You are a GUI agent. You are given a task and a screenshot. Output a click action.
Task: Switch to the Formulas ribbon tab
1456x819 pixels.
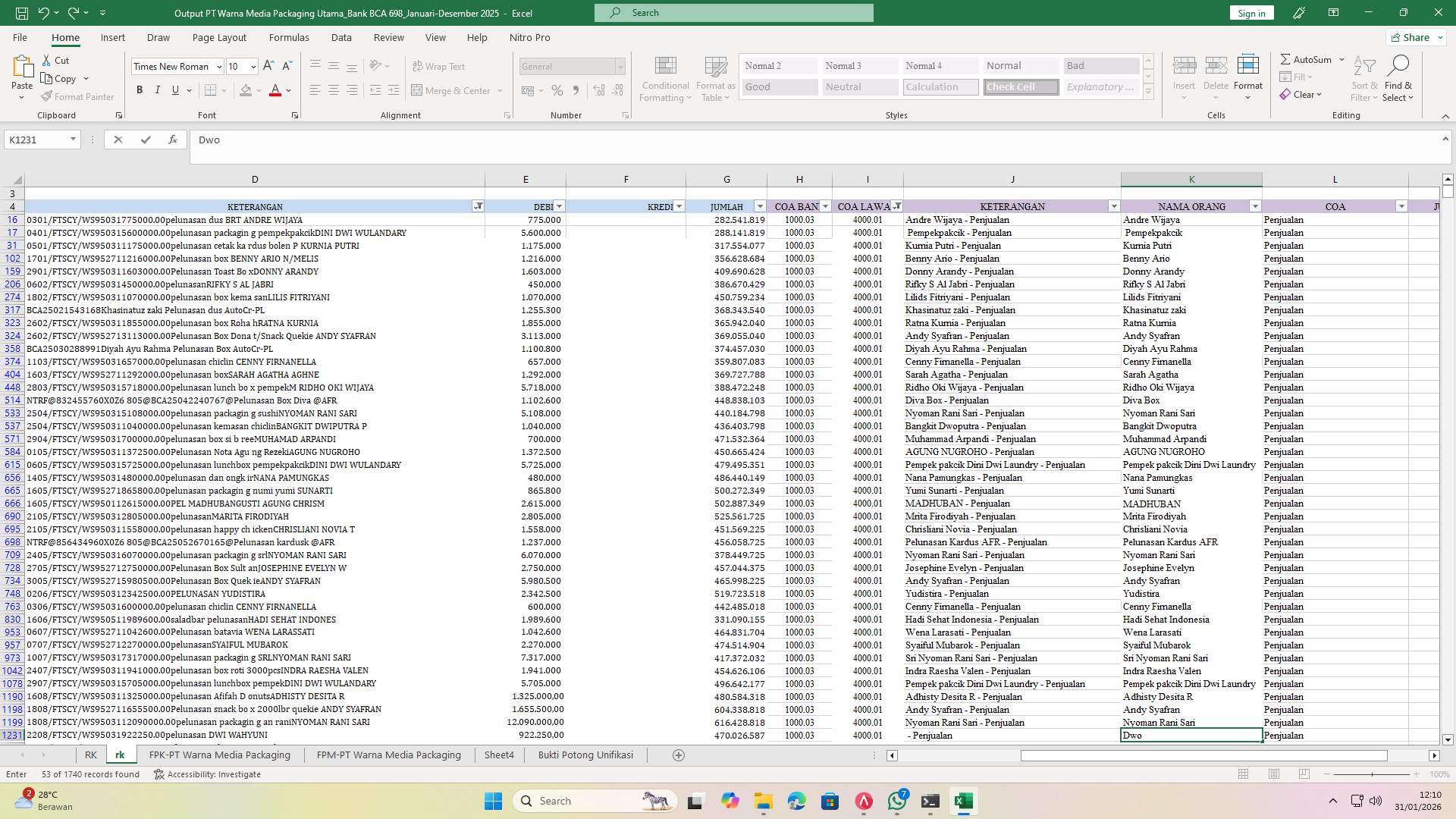[289, 37]
